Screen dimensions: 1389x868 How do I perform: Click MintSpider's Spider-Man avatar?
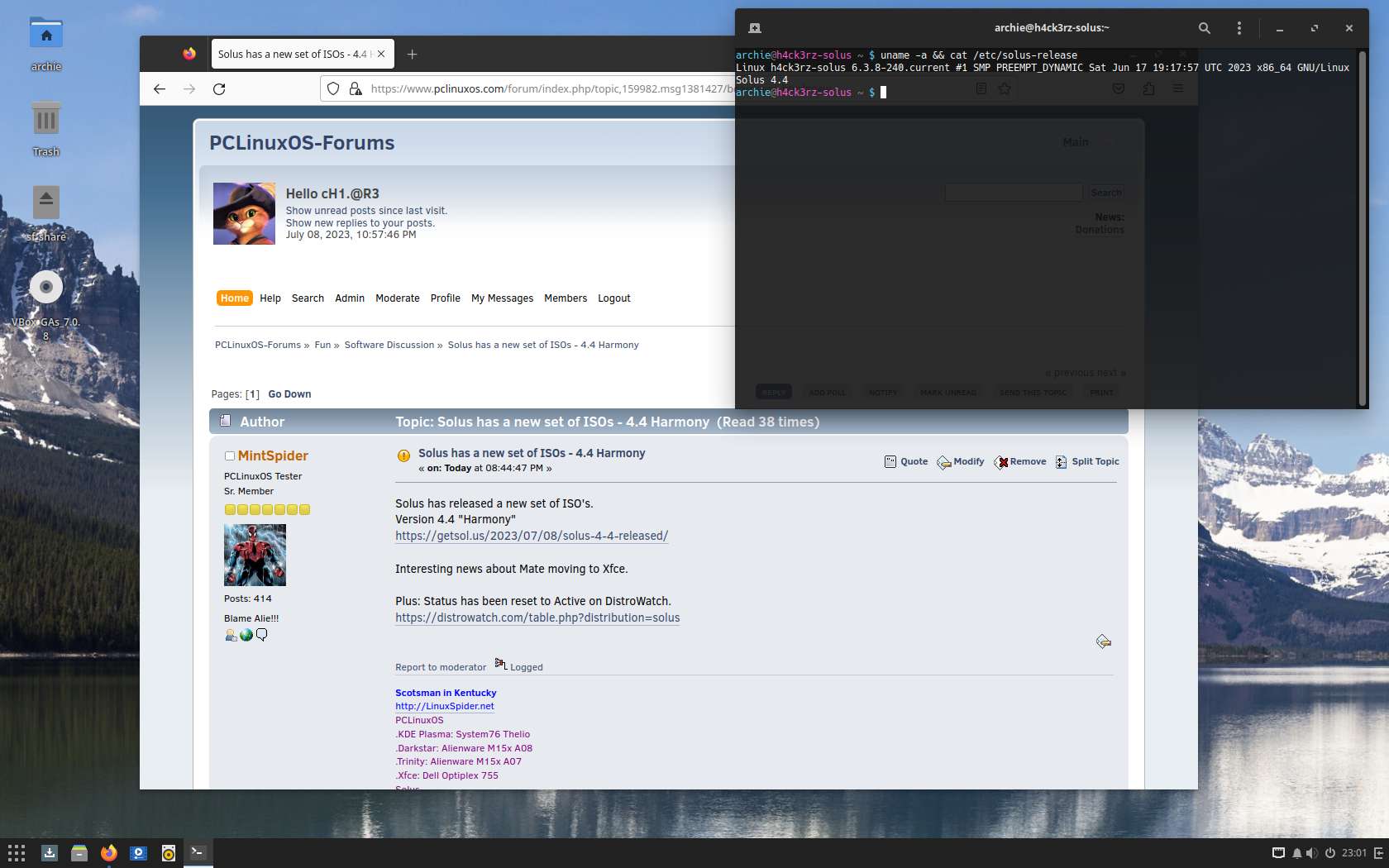[x=255, y=556]
